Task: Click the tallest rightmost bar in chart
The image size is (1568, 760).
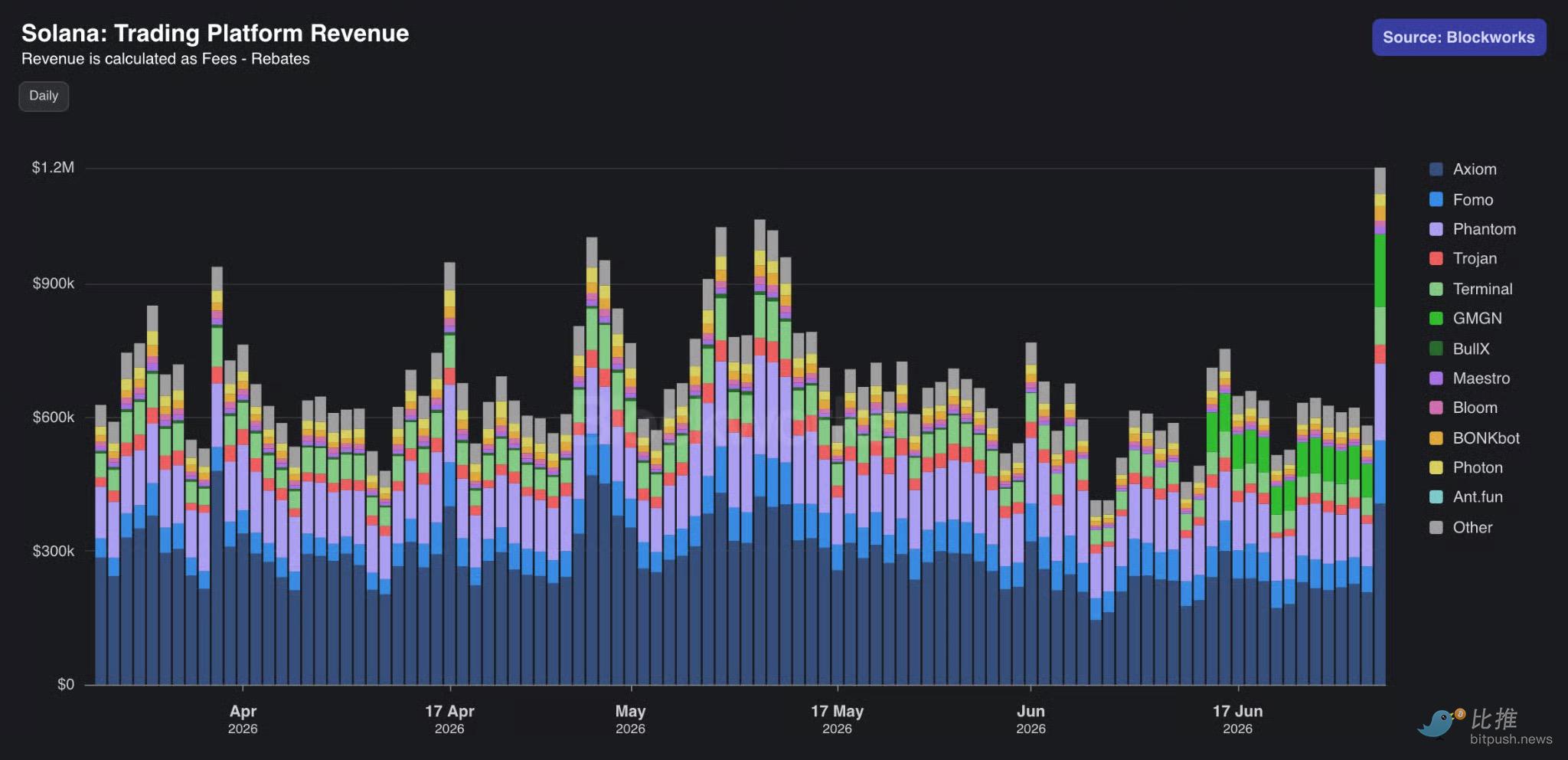Action: pos(1380,426)
